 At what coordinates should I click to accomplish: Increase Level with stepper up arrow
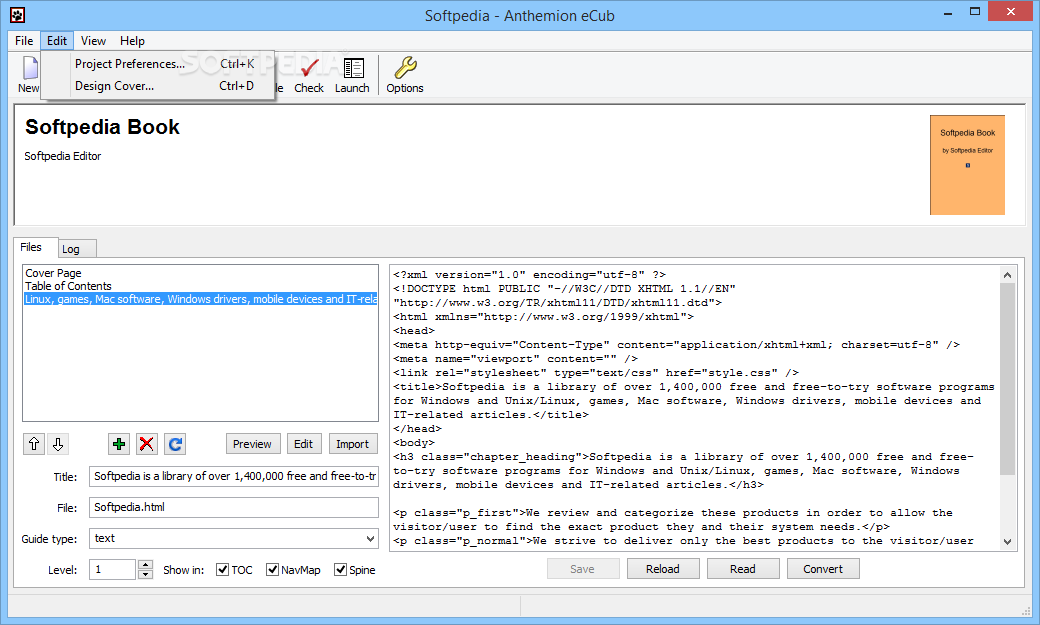click(145, 565)
